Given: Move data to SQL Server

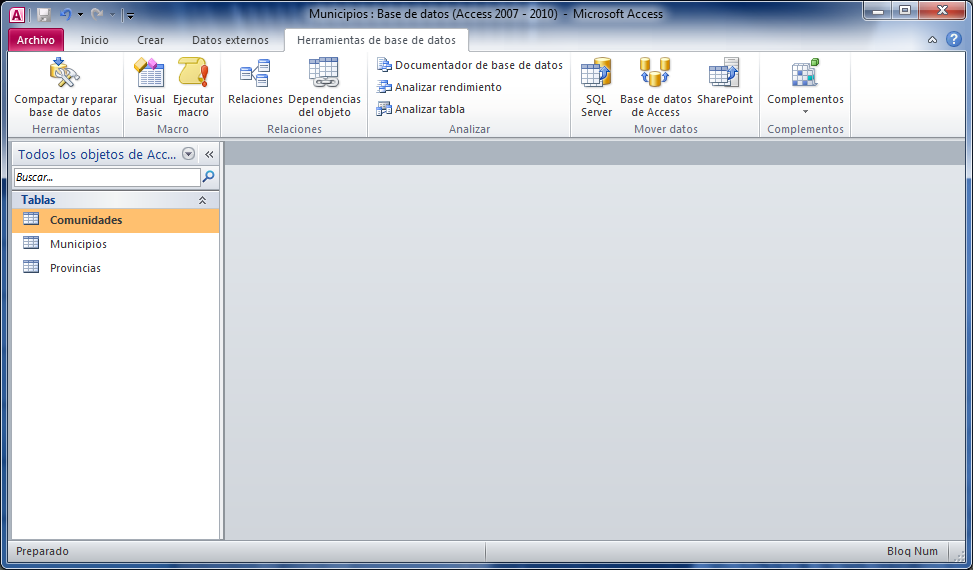Looking at the screenshot, I should (x=596, y=87).
